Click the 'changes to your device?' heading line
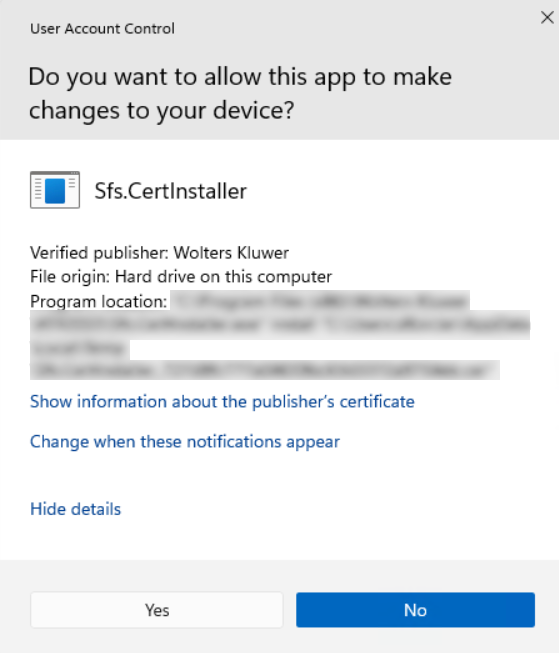Image resolution: width=559 pixels, height=653 pixels. pos(161,110)
